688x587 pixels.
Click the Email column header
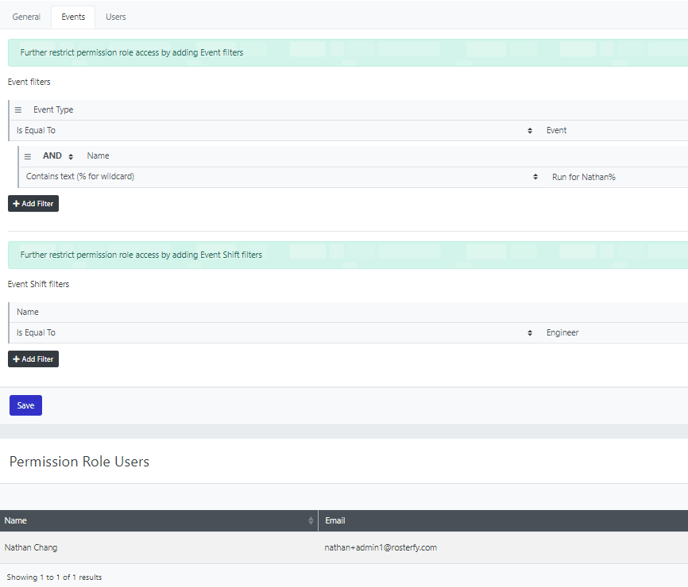coord(503,521)
